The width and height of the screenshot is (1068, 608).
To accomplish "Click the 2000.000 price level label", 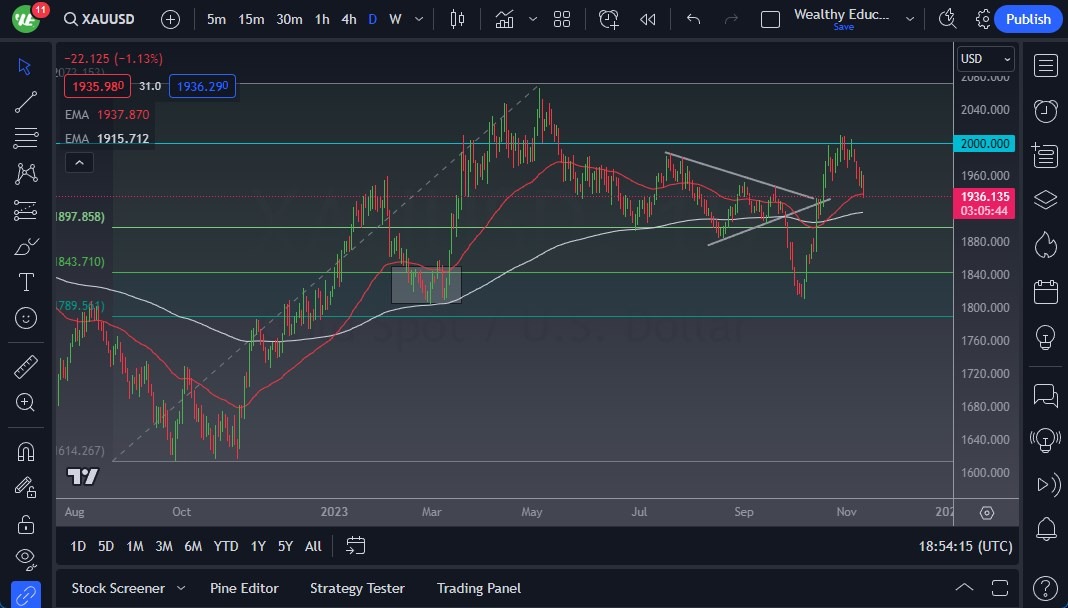I will (985, 144).
